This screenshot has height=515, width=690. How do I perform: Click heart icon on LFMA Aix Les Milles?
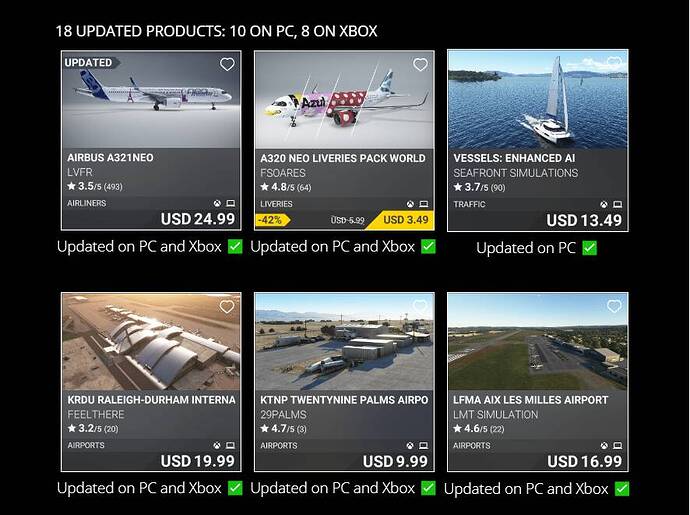[614, 305]
